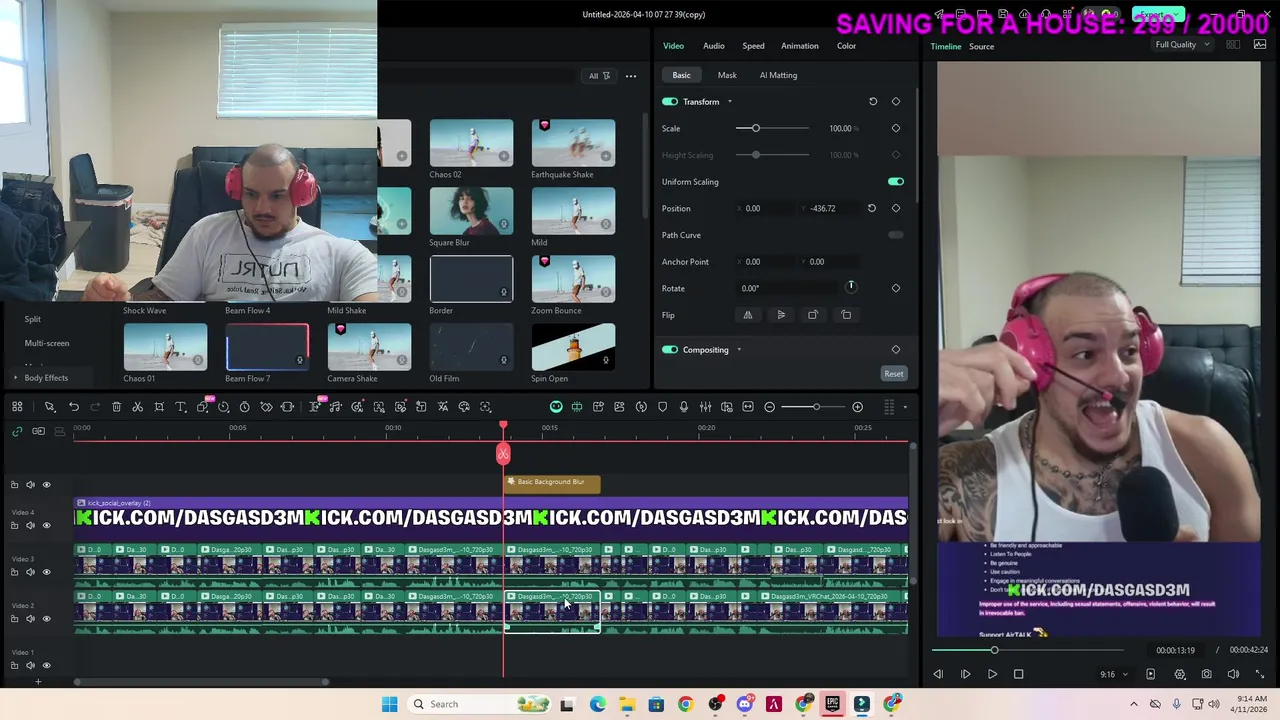The image size is (1280, 720).
Task: Adjust the timeline zoom slider
Action: 815,407
